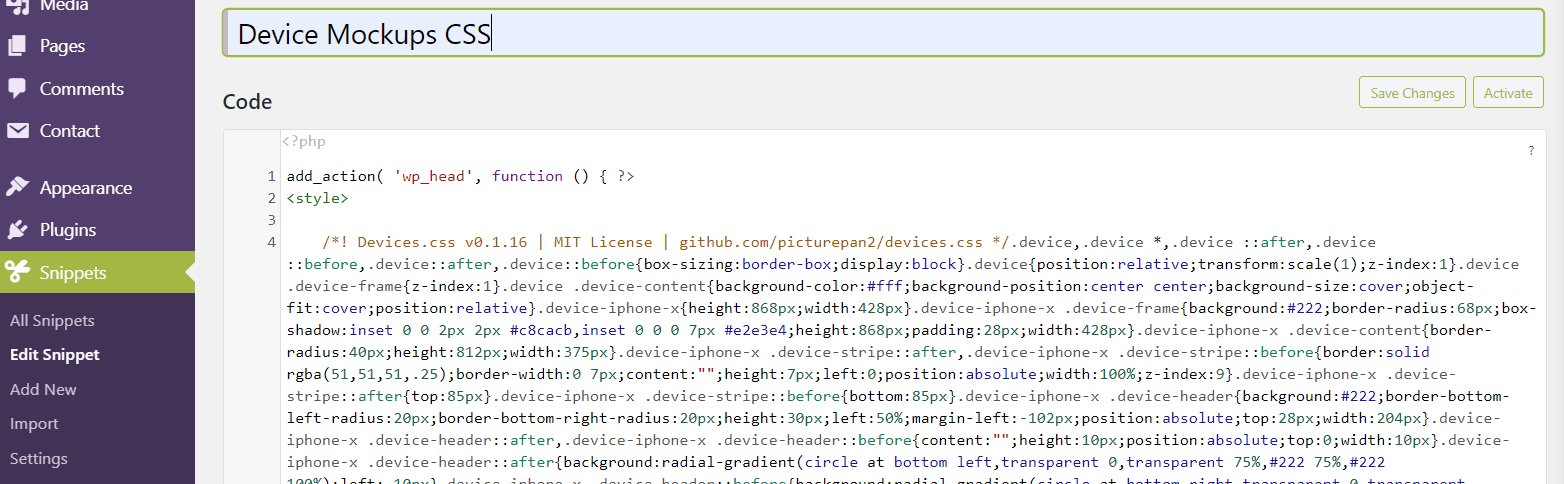Open the Import submenu item
Screen dimensions: 1564x484
pos(34,424)
